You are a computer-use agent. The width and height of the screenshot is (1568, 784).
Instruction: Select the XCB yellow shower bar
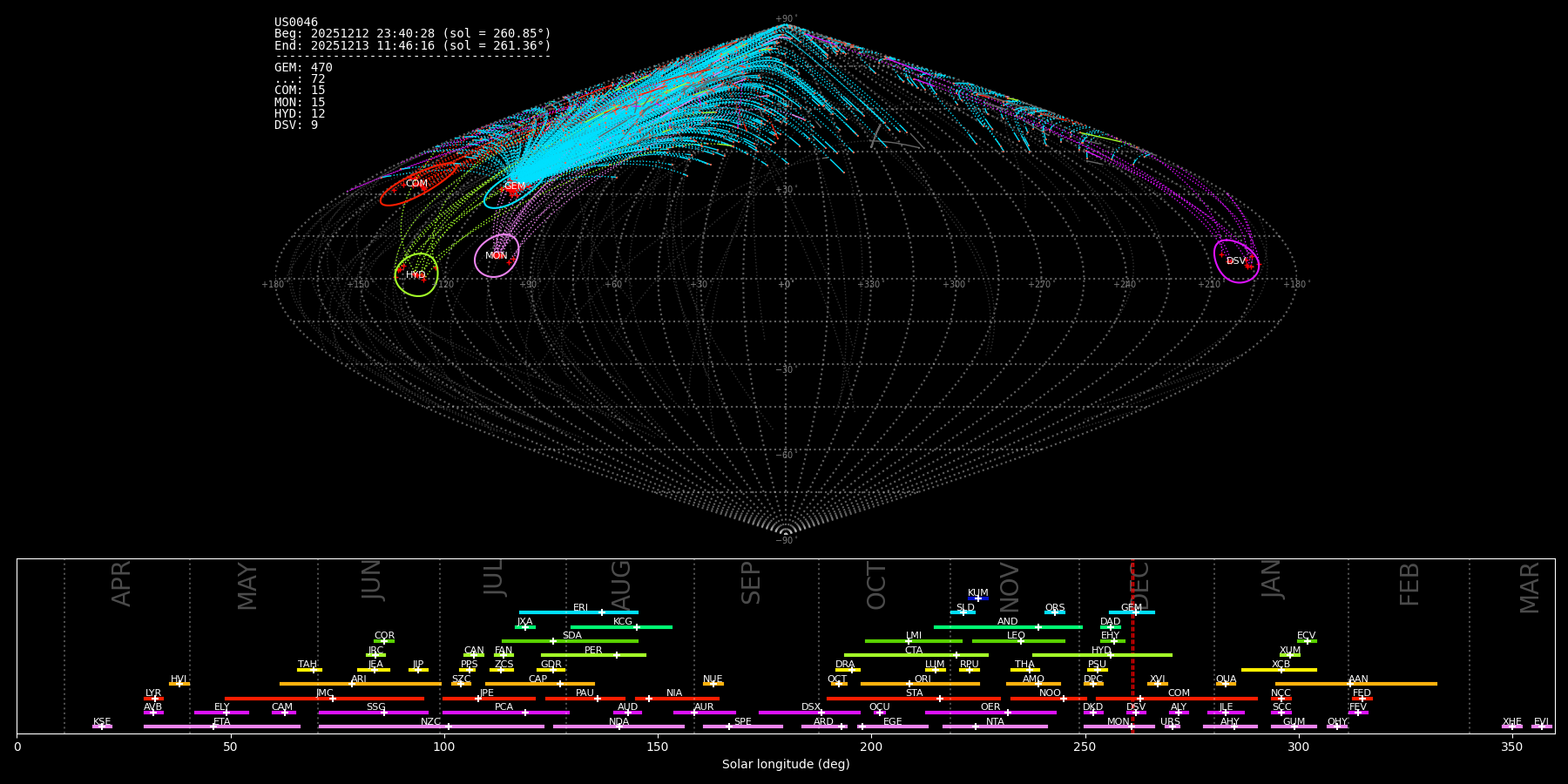pos(1279,670)
